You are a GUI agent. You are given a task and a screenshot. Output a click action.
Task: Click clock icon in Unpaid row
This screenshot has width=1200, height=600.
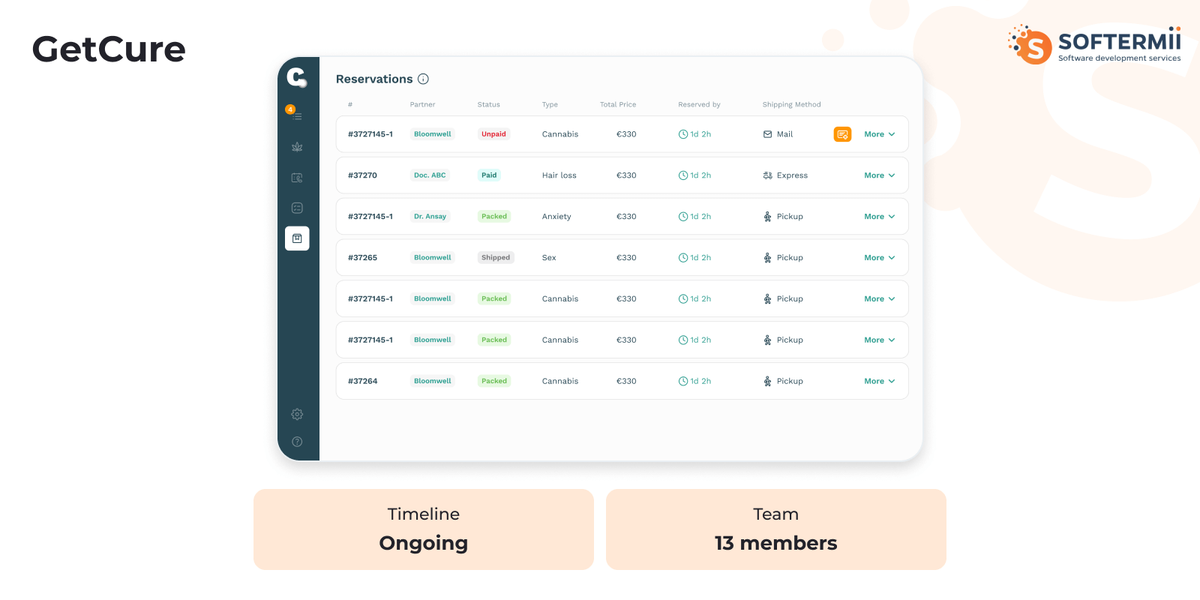click(683, 134)
